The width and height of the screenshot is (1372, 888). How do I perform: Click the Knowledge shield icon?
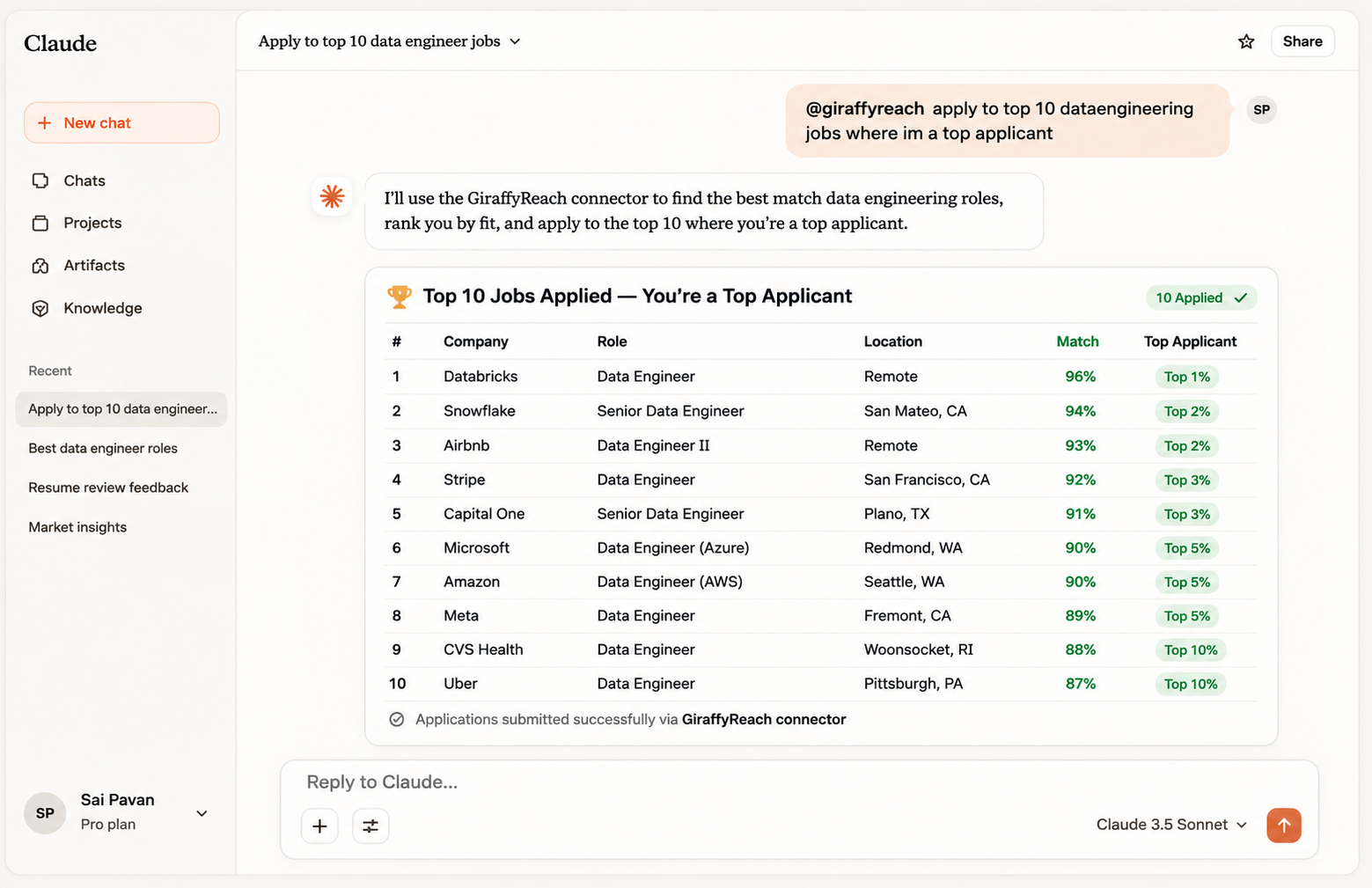coord(40,308)
